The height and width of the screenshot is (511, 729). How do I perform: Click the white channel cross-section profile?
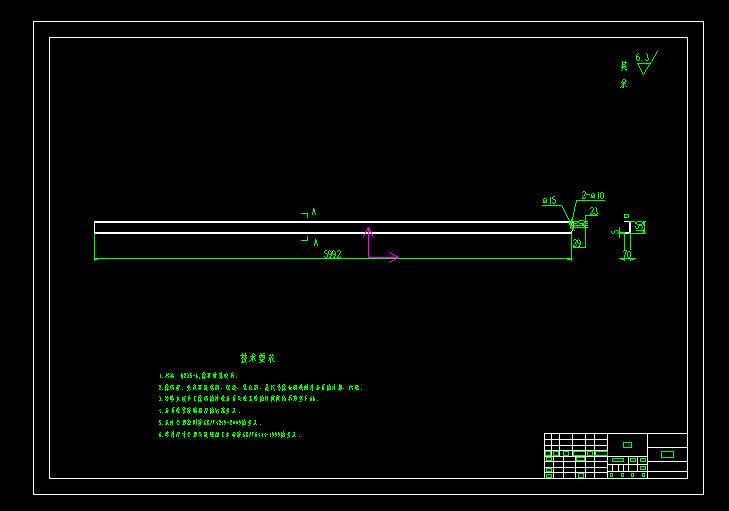pos(628,227)
